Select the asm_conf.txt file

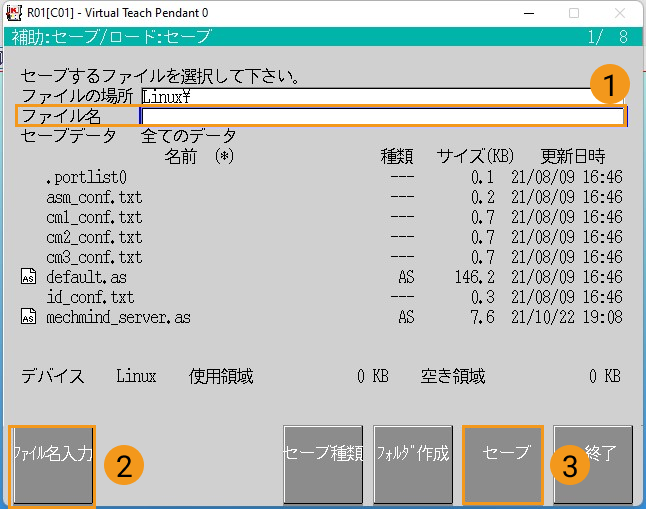click(94, 197)
